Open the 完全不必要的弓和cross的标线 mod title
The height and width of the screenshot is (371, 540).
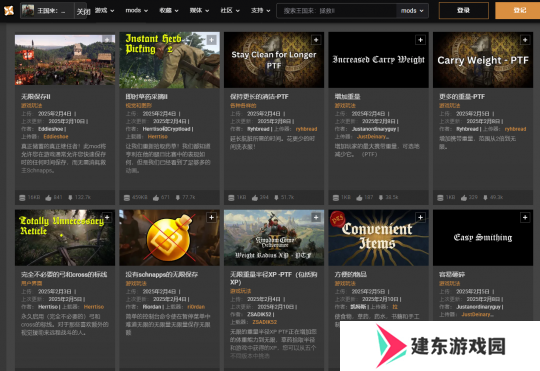click(x=64, y=275)
